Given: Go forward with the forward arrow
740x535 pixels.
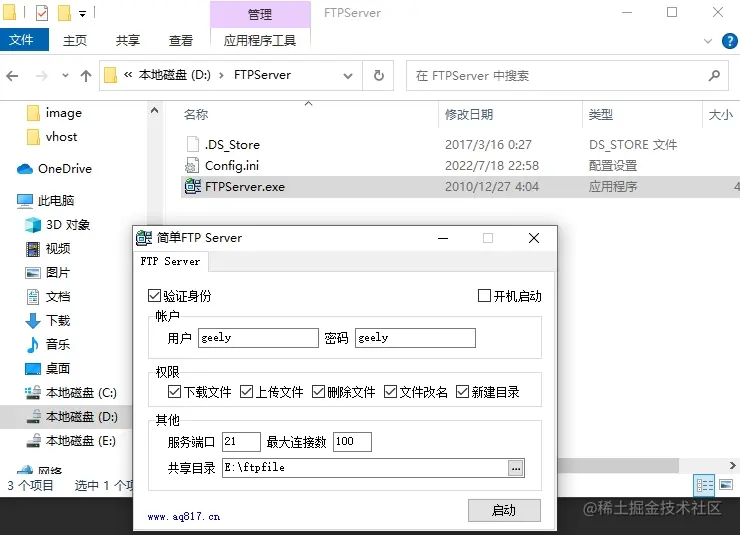Looking at the screenshot, I should [x=42, y=75].
